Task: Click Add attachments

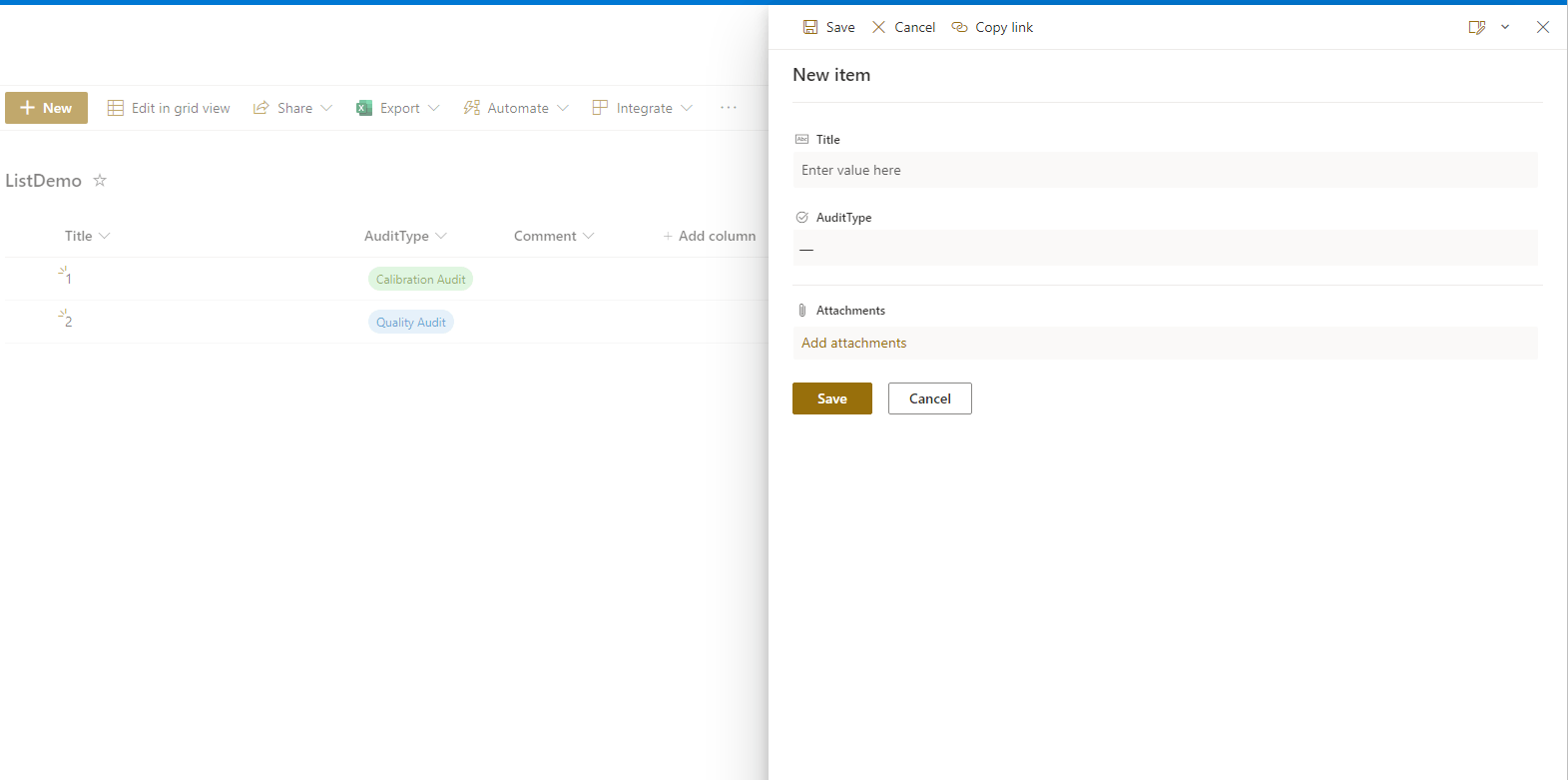Action: point(854,343)
